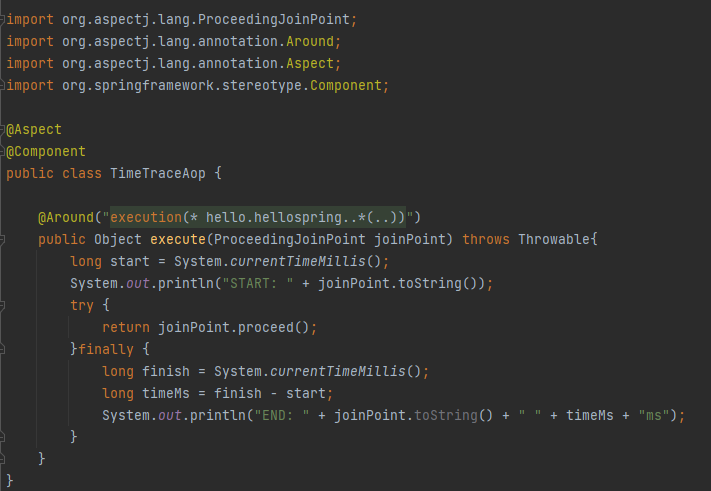Click currentTimeMillis on the start line

(297, 262)
